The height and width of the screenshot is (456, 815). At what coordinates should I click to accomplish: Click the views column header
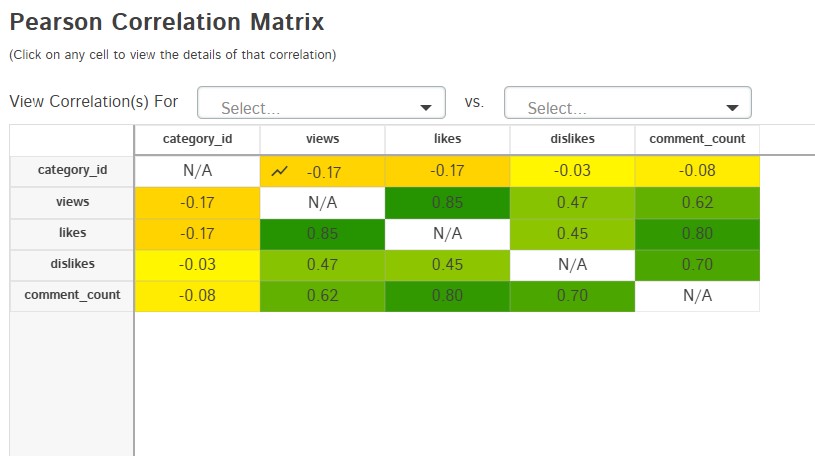[322, 139]
